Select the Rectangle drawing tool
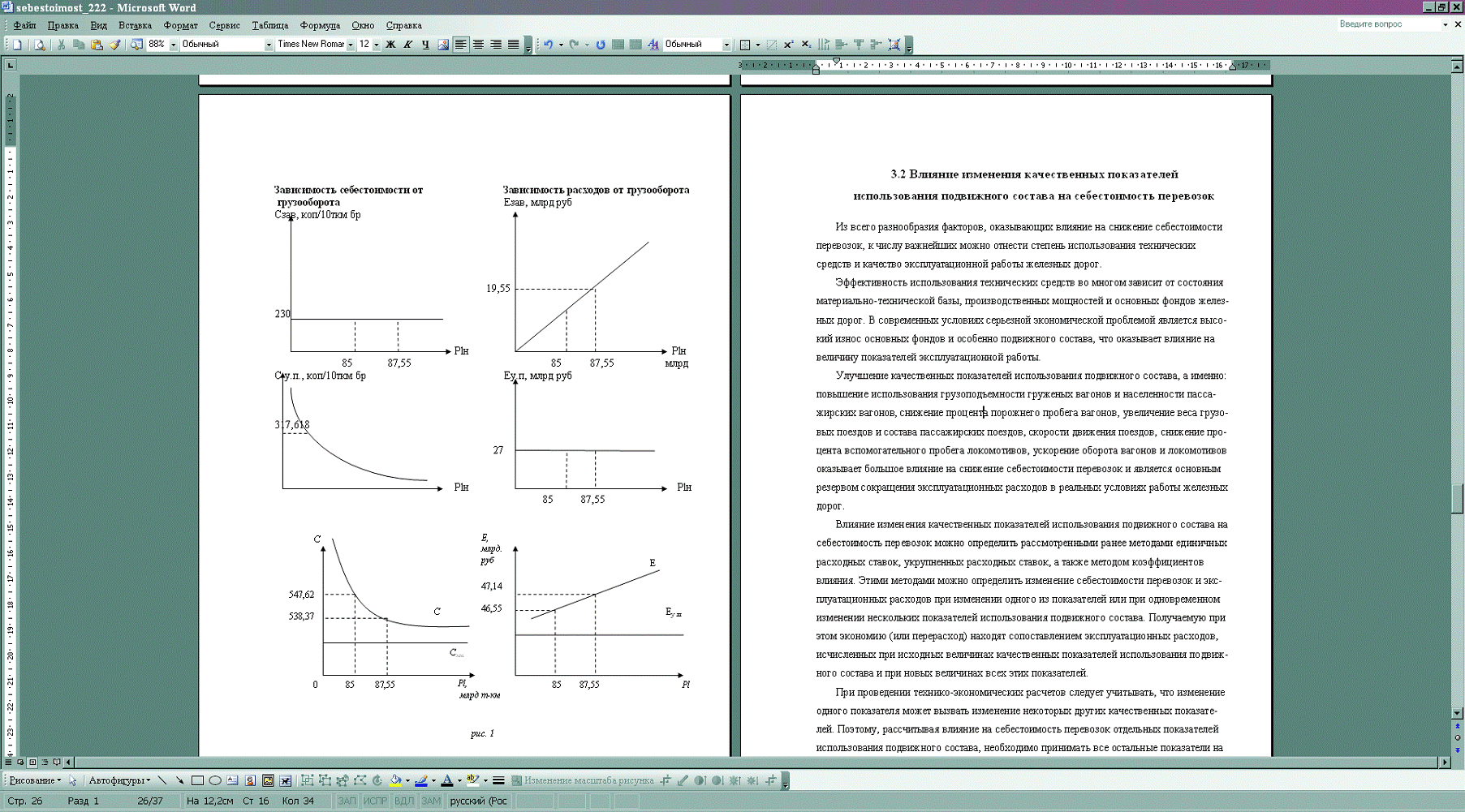 point(197,780)
